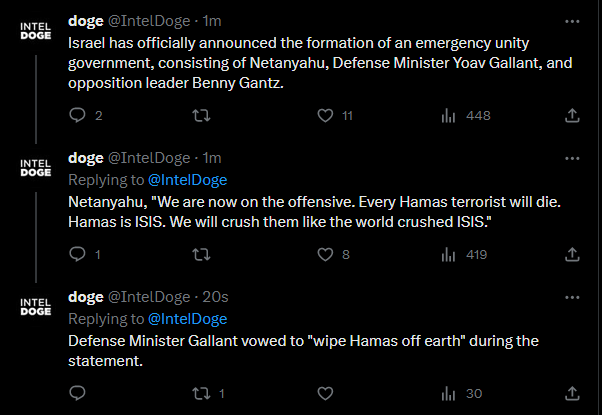Screen dimensions: 602x415
Task: Reply to the emergency unity government tweet
Action: click(x=78, y=116)
